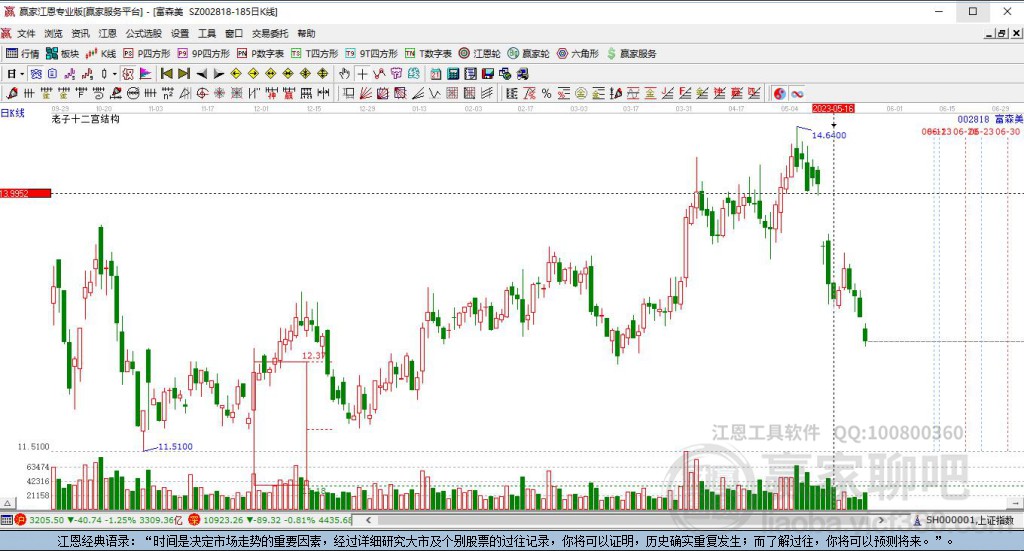Viewport: 1024px width, 551px height.
Task: Open T数字表 tool
Action: click(x=428, y=54)
